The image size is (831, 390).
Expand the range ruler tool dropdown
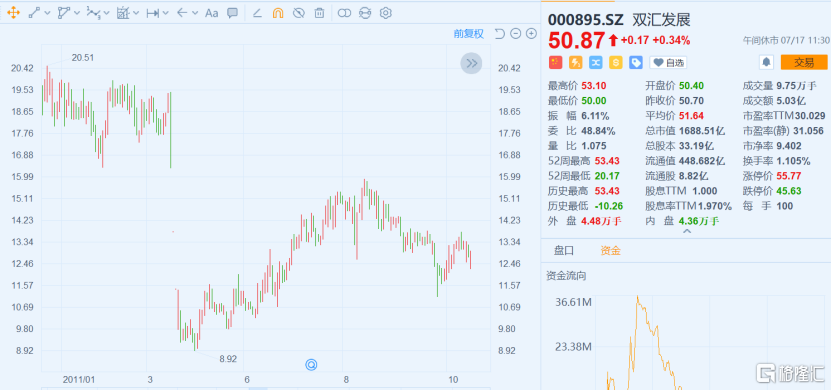click(166, 13)
